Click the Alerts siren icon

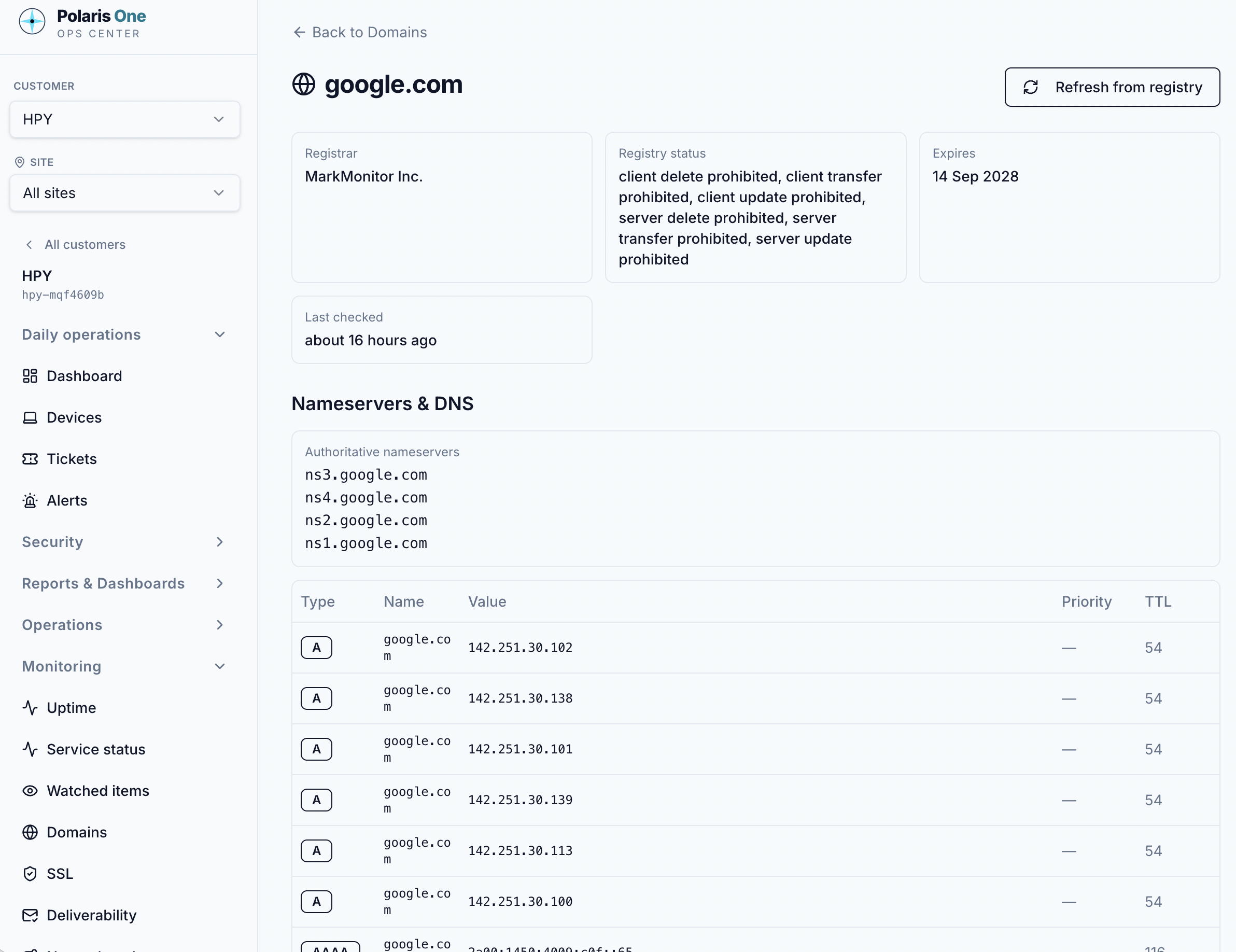pos(30,500)
